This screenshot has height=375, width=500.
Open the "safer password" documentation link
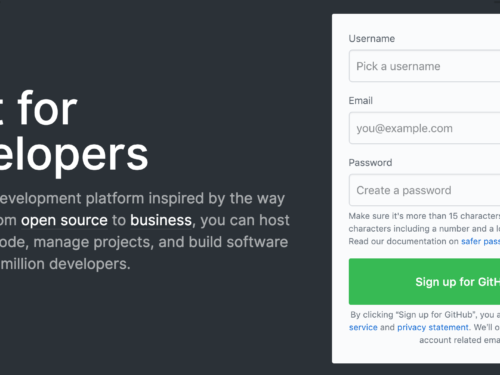tap(481, 241)
